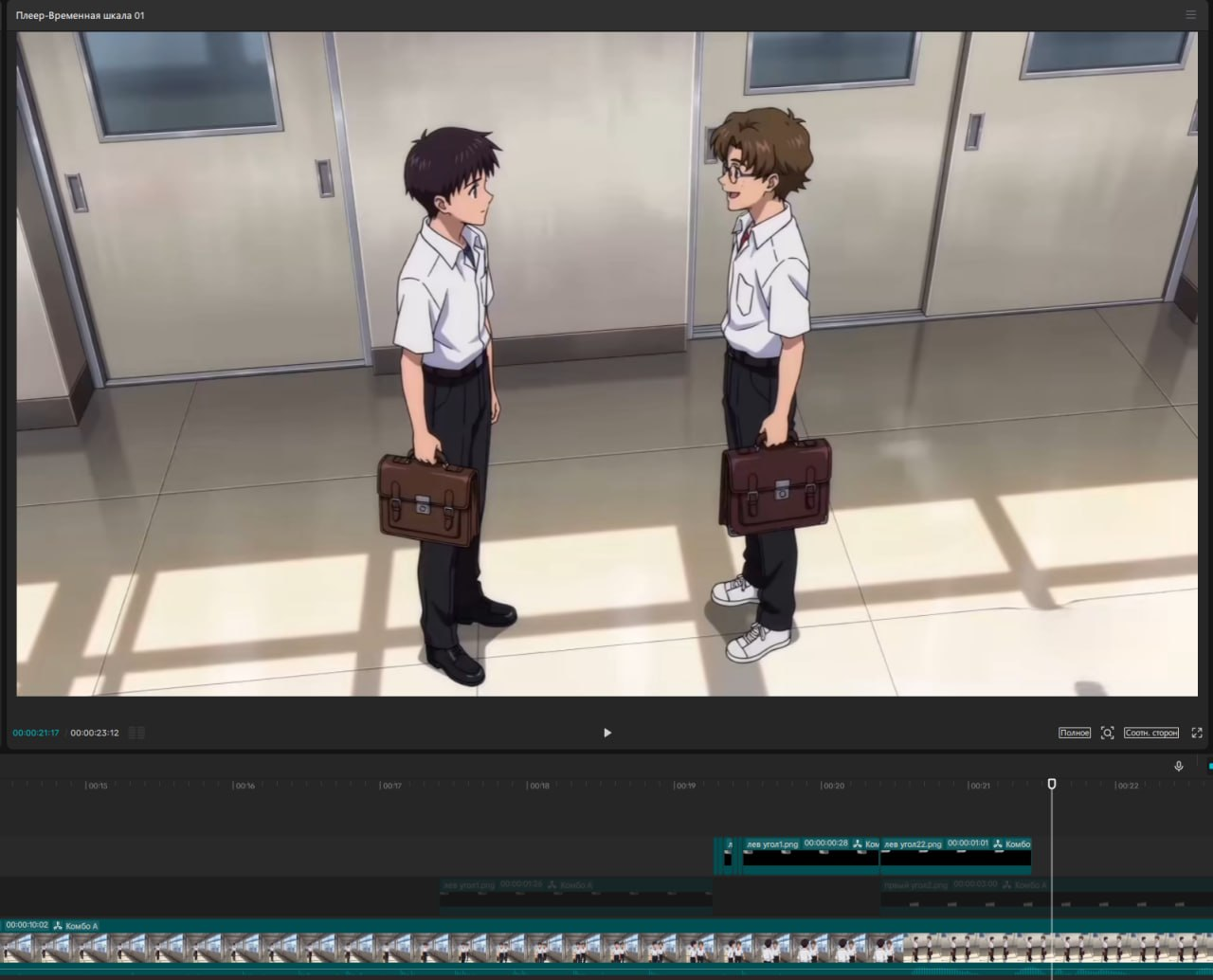1213x980 pixels.
Task: Click the compound icon on 'лев угол1.png' clip
Action: [858, 844]
